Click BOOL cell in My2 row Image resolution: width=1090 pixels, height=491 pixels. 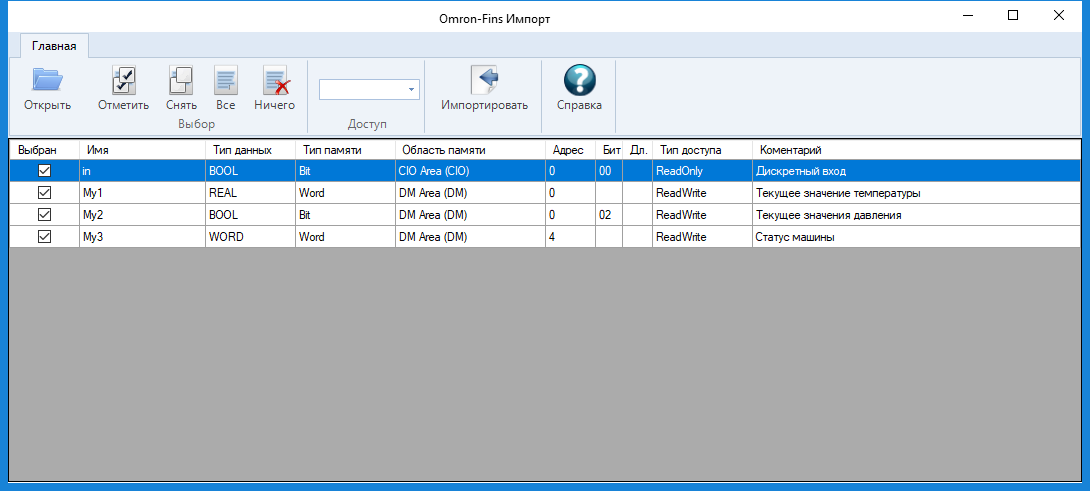tap(250, 215)
